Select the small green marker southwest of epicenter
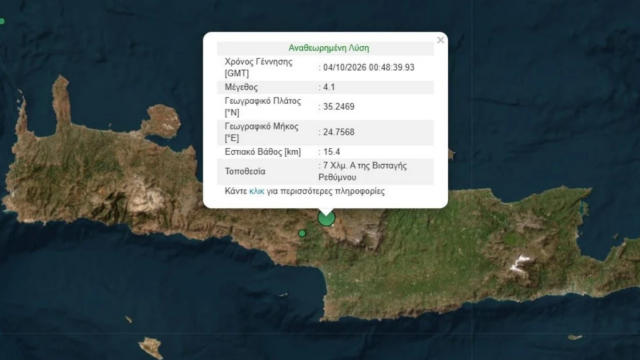 [x=302, y=233]
